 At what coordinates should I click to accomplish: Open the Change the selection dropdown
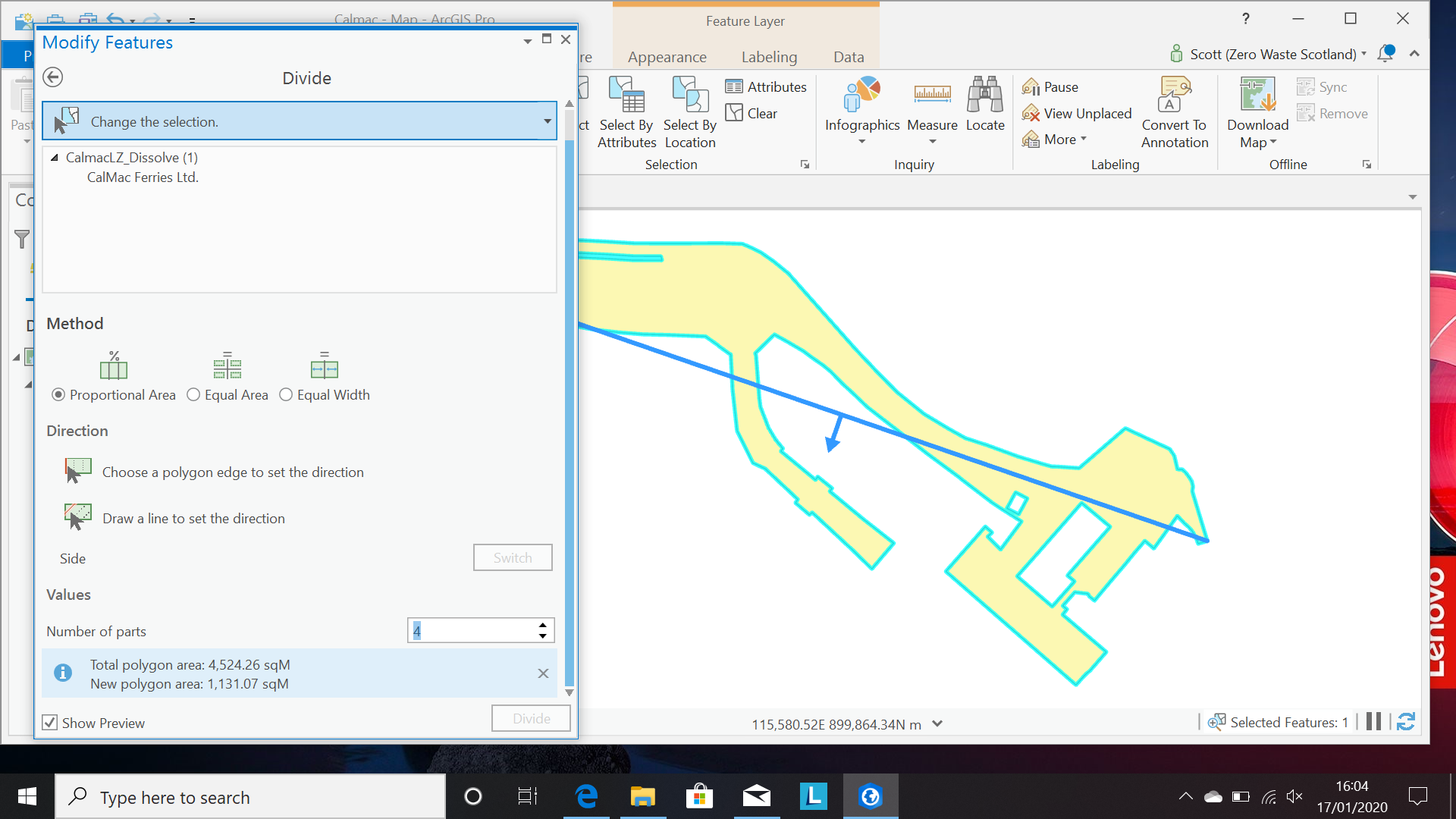click(548, 121)
